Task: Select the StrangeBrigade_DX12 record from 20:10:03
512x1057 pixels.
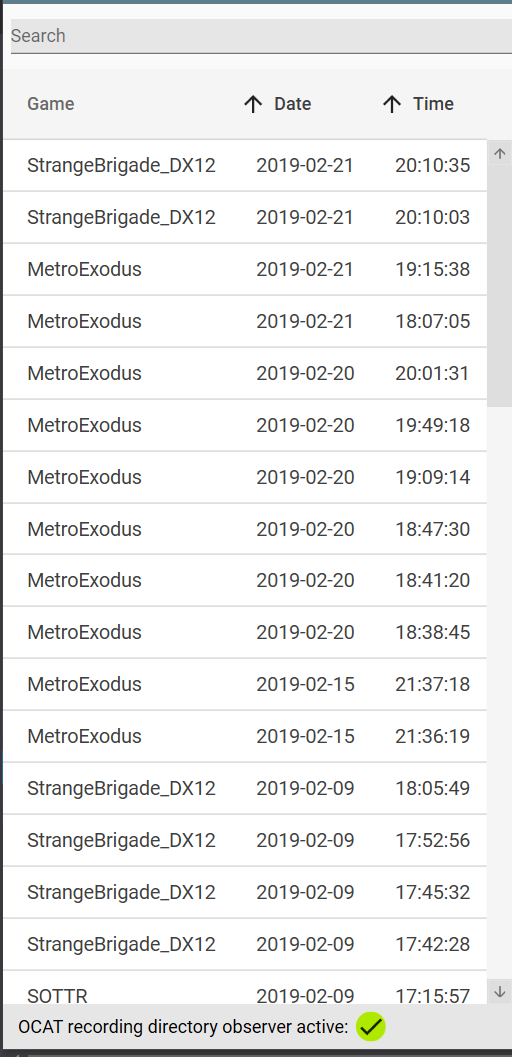Action: [245, 217]
